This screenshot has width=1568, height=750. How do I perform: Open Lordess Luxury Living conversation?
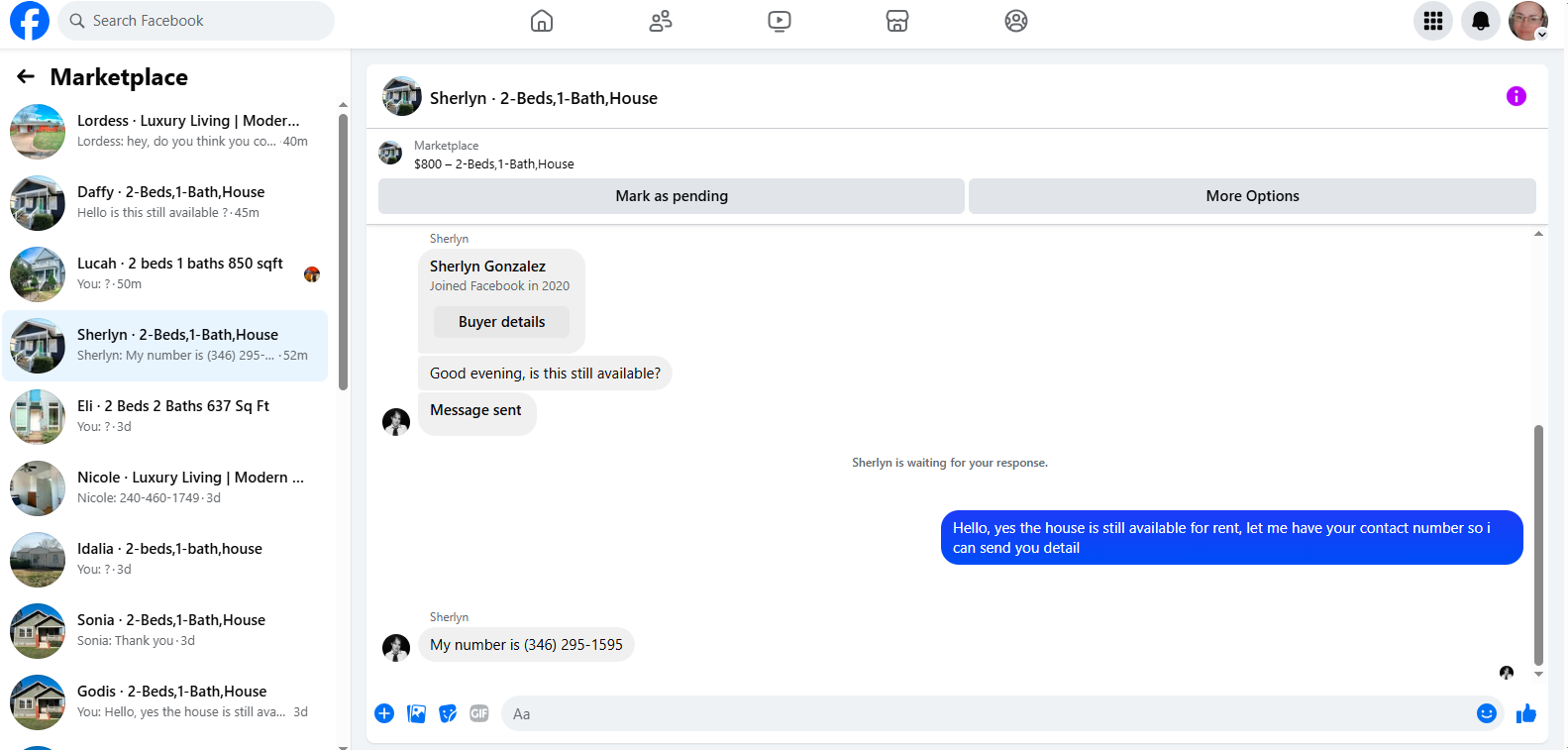click(x=165, y=132)
